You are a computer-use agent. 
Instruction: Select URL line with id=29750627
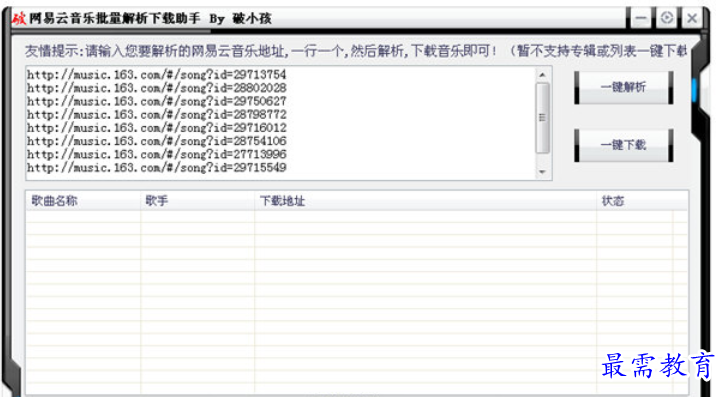pos(157,101)
